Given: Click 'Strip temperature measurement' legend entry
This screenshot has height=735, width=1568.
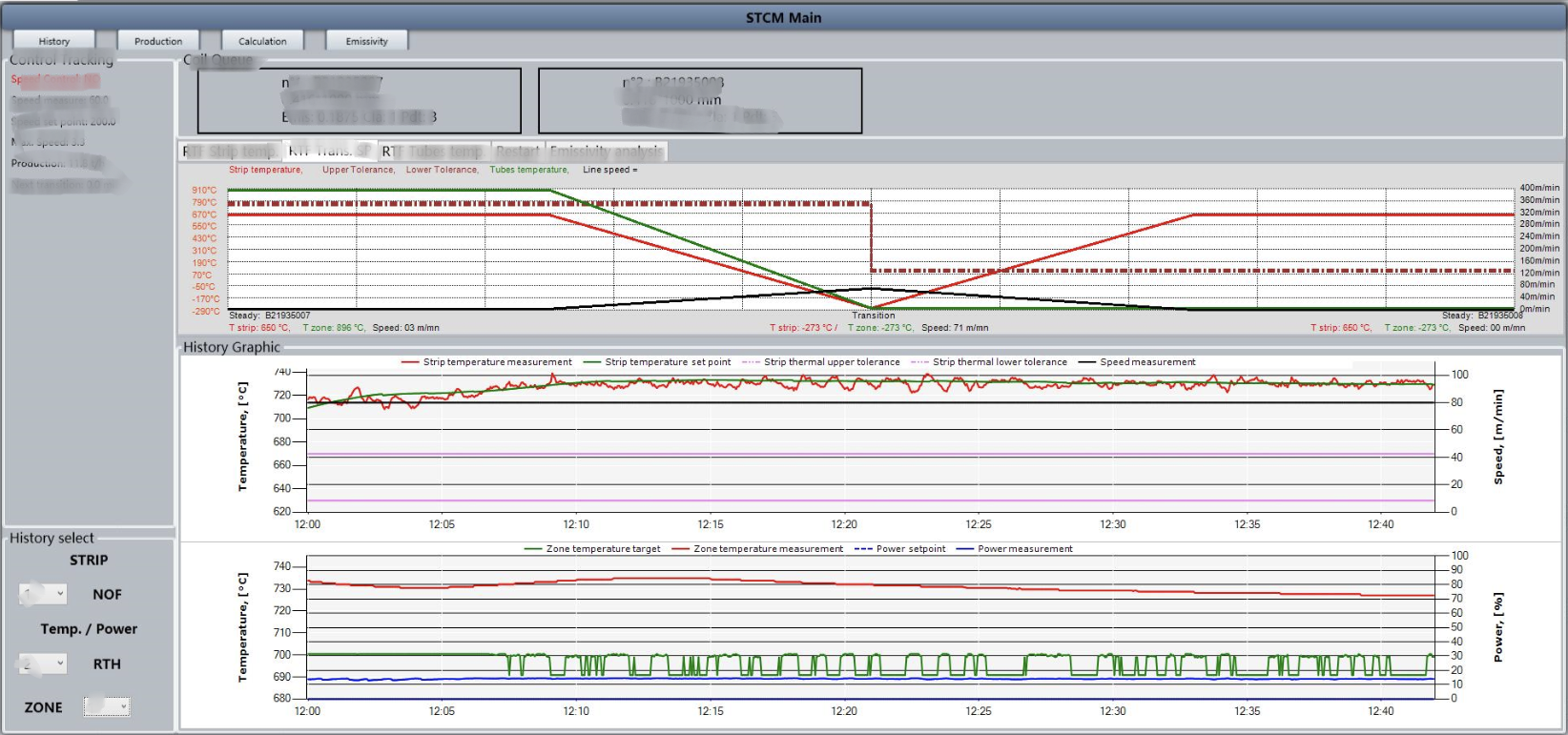Looking at the screenshot, I should point(487,362).
